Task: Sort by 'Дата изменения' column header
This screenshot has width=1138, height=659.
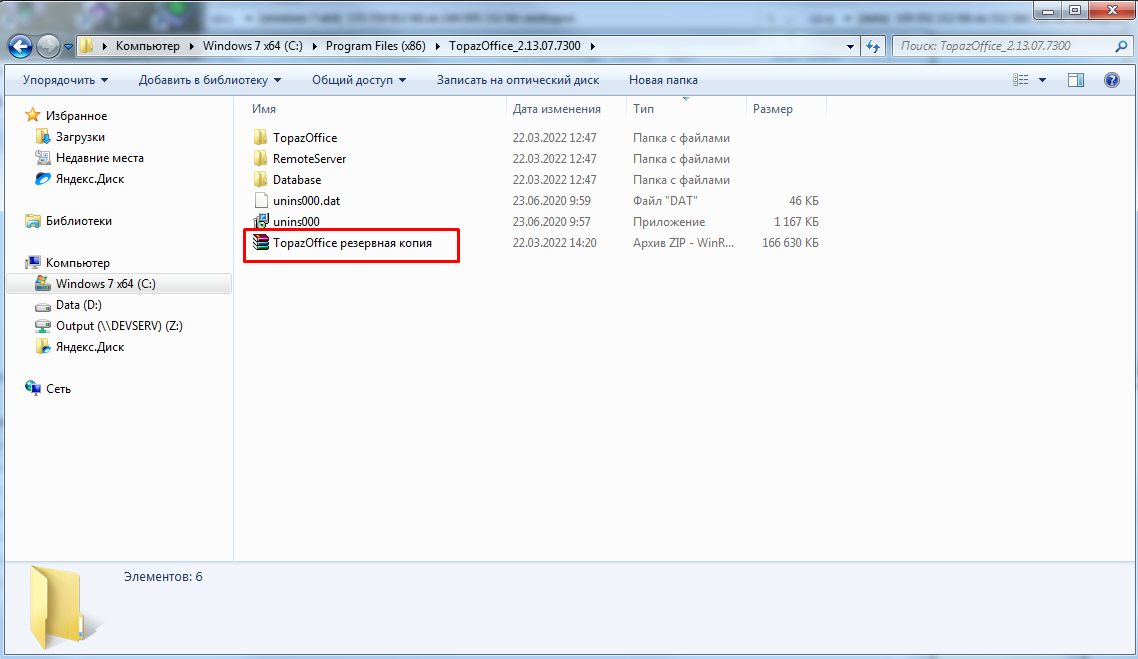Action: click(x=557, y=109)
